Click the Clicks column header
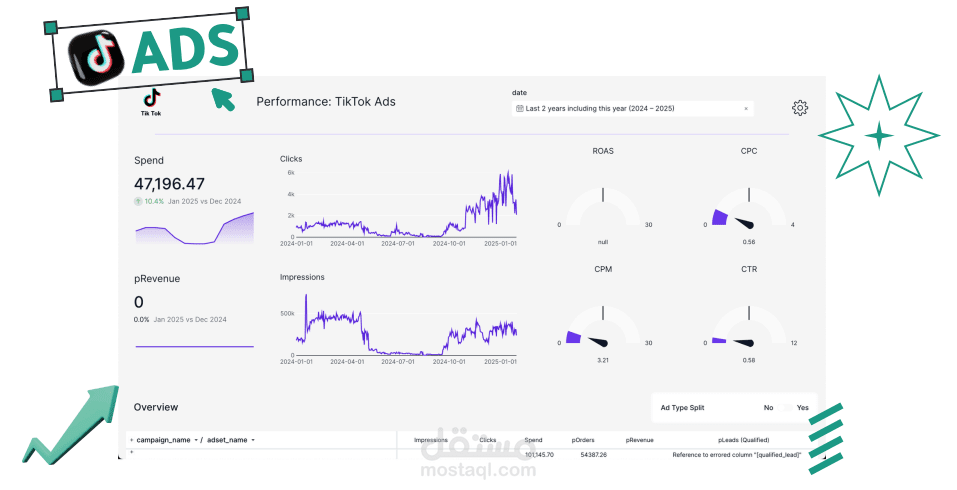 (488, 440)
